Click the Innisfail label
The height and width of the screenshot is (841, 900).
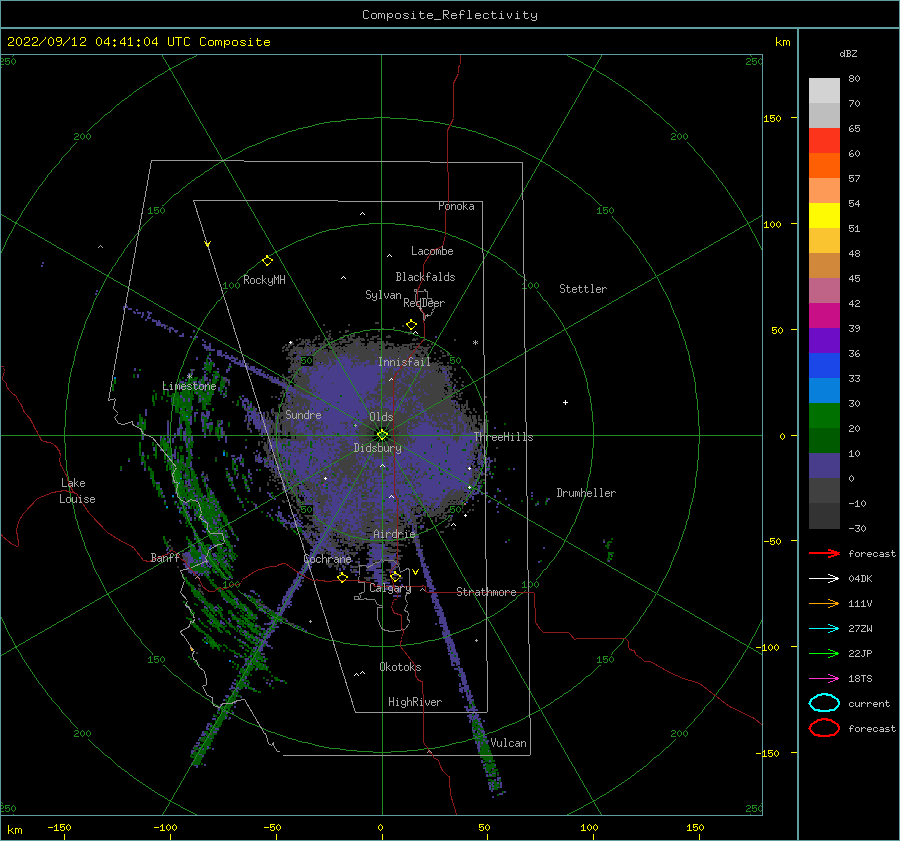[x=404, y=362]
